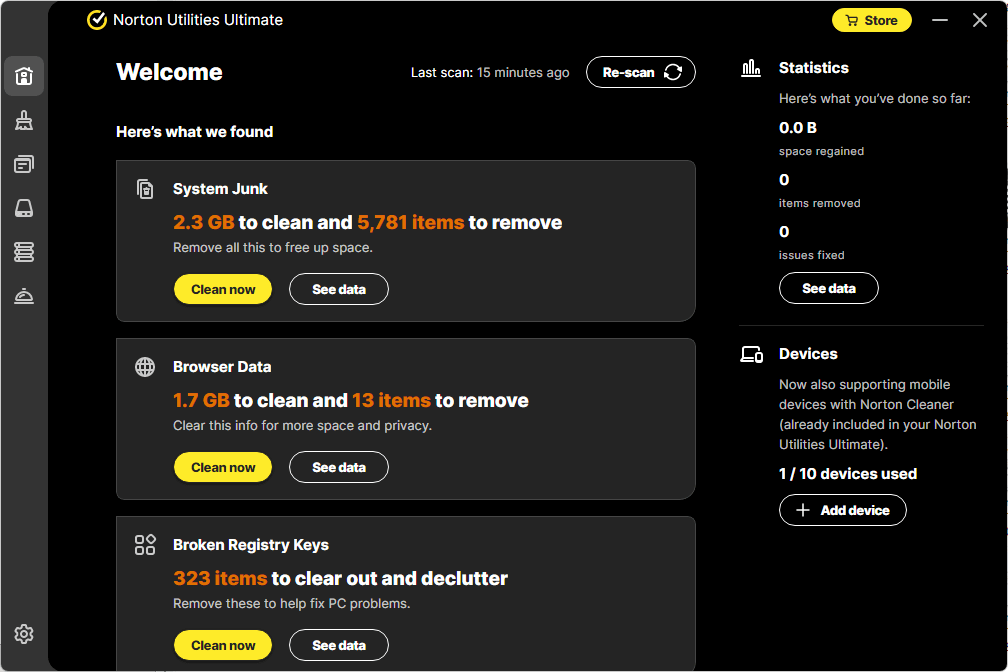Add device in Devices section

pos(843,510)
